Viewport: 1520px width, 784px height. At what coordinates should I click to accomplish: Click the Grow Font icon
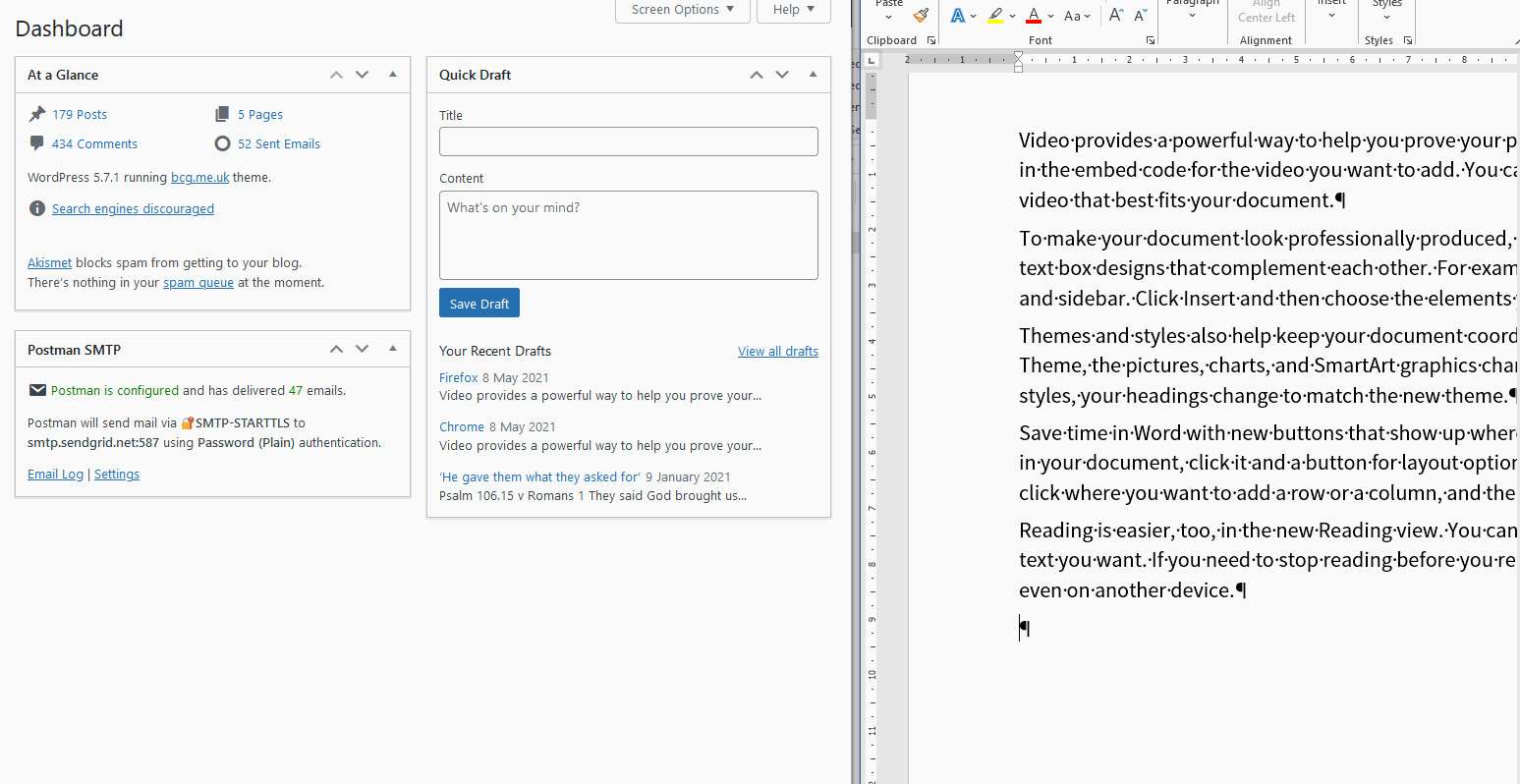(x=1115, y=14)
